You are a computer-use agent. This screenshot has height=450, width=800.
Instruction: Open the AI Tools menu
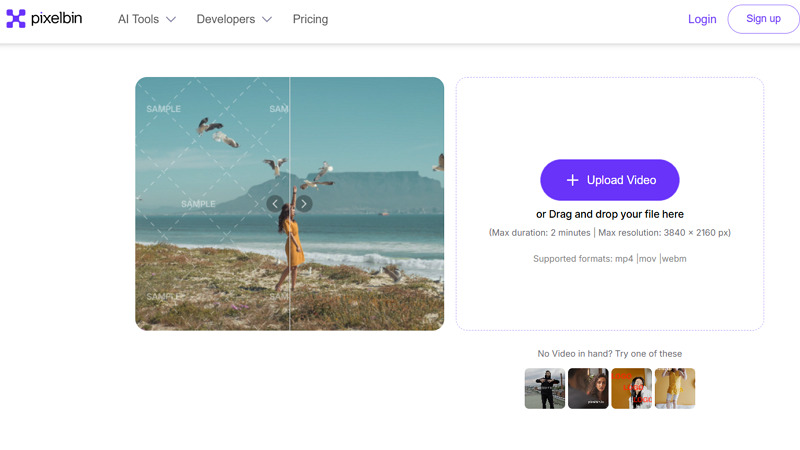click(138, 19)
